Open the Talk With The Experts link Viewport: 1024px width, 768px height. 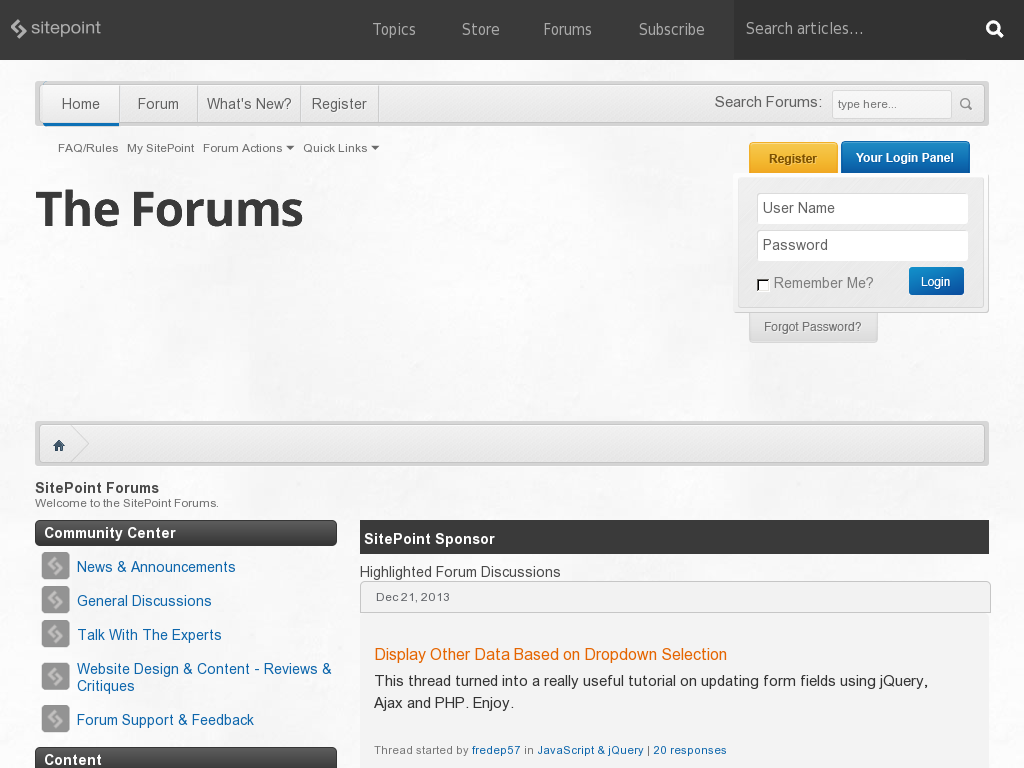coord(150,635)
